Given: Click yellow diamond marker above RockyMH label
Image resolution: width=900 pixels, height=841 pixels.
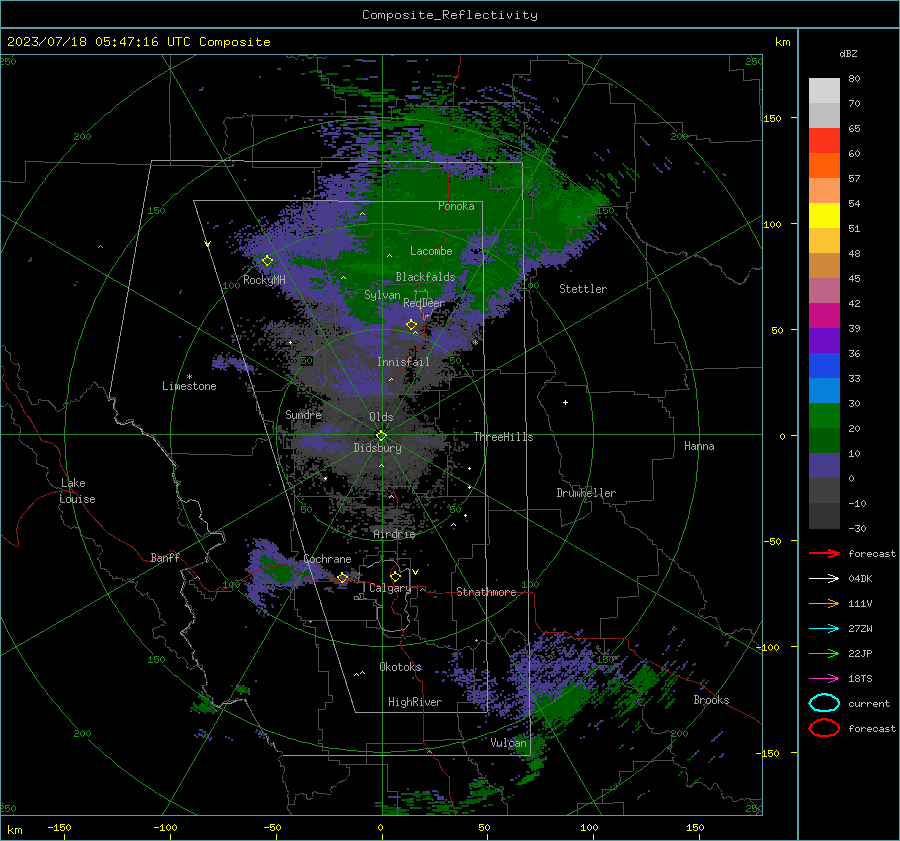Looking at the screenshot, I should click(267, 261).
